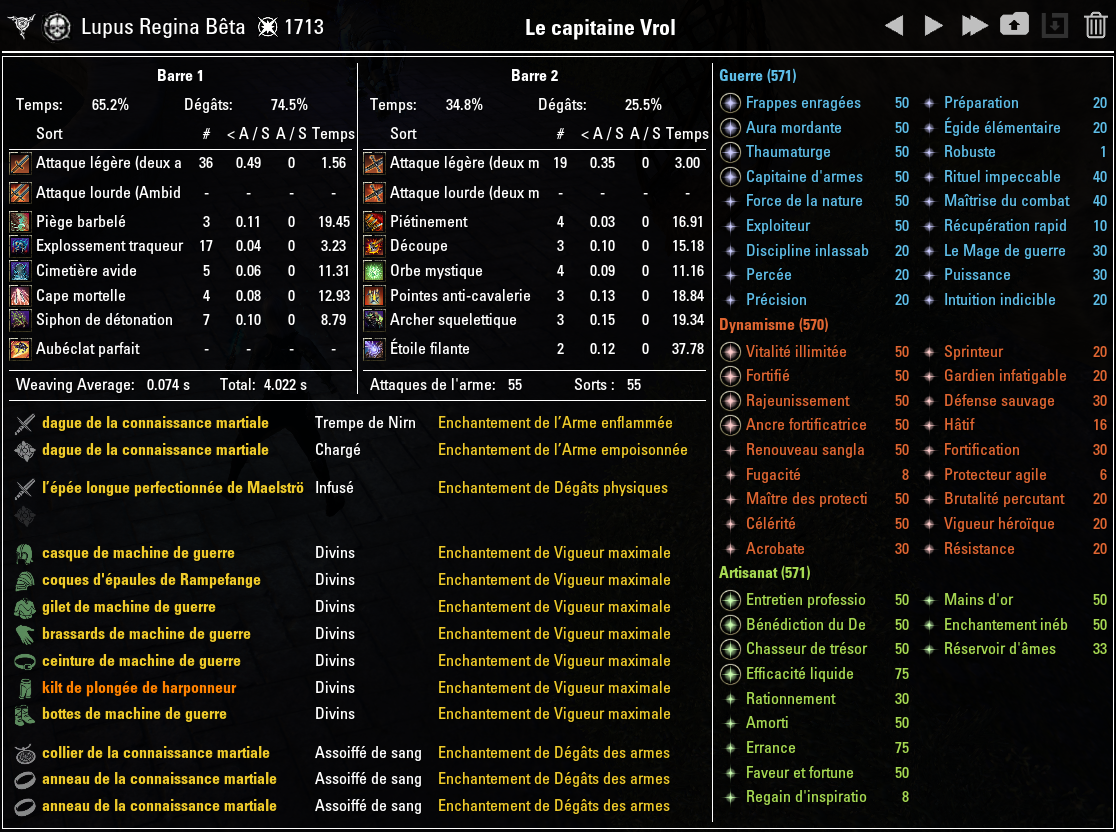
Task: Click the Piège barbelé skill icon
Action: pyautogui.click(x=20, y=221)
